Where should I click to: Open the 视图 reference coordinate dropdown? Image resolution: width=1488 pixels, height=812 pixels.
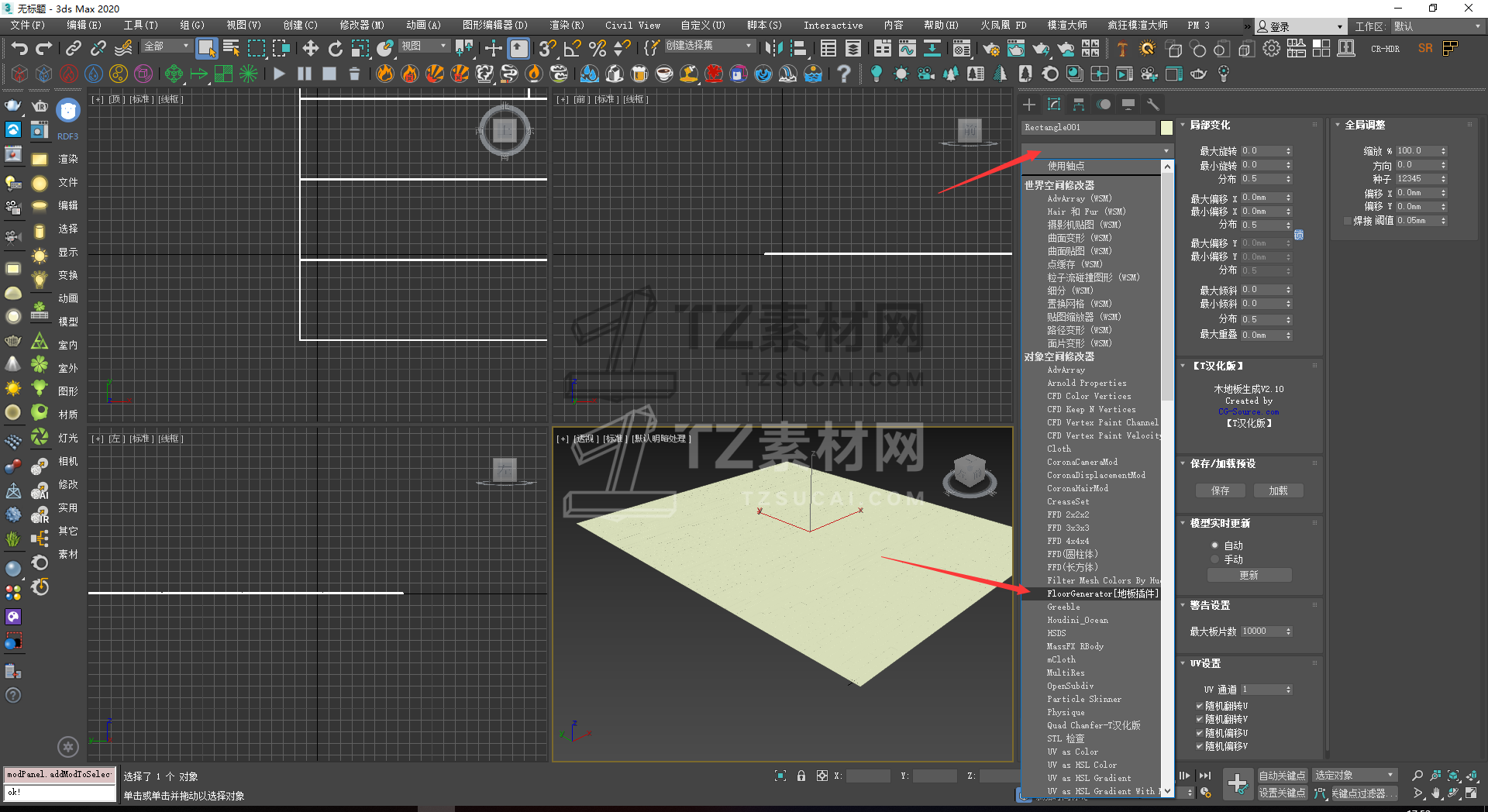(424, 46)
